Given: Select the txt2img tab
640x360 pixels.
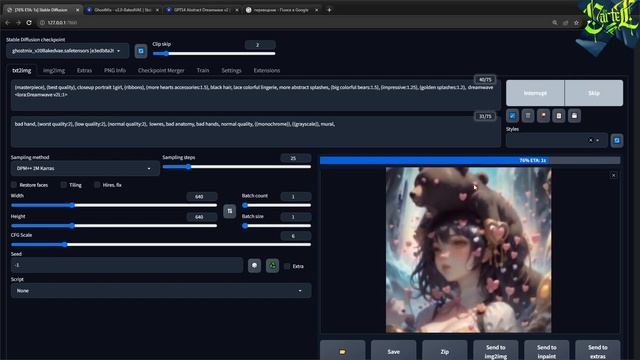Looking at the screenshot, I should 22,70.
